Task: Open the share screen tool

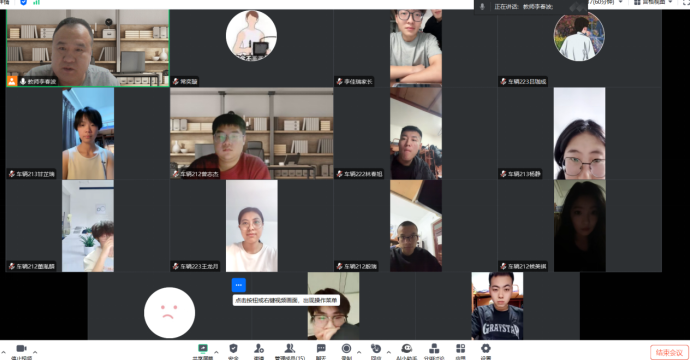Action: pos(203,349)
